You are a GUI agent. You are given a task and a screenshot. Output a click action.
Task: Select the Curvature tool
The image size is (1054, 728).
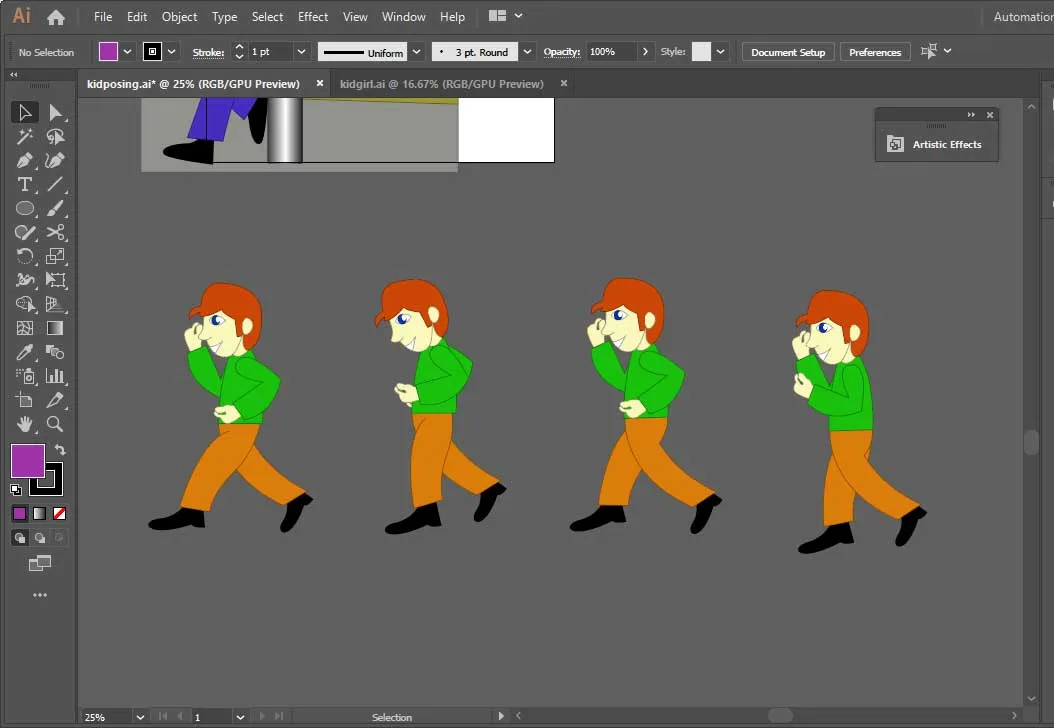coord(55,161)
